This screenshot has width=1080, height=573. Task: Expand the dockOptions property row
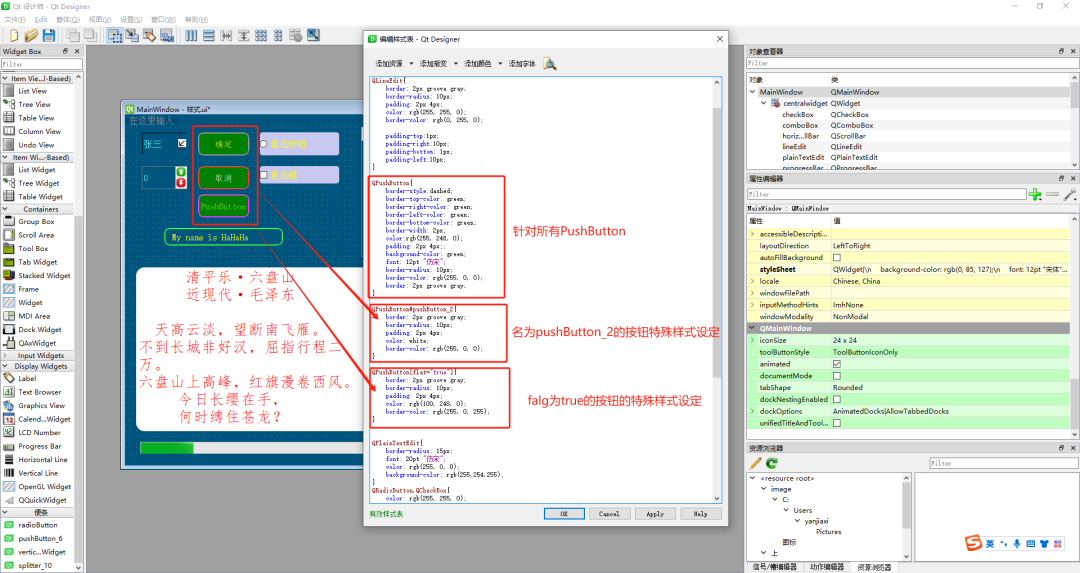pos(753,411)
